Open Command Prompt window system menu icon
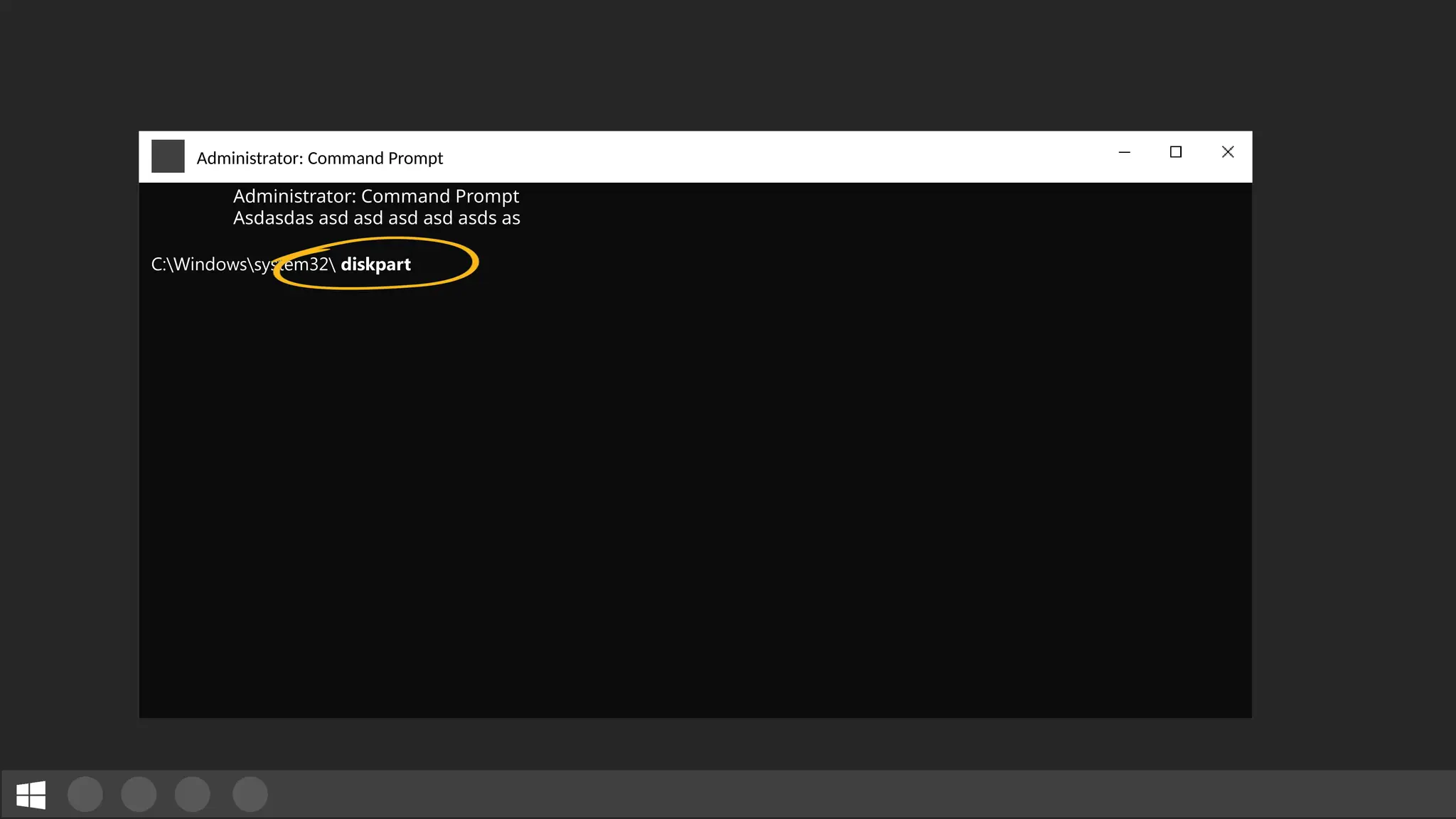1456x819 pixels. 168,156
